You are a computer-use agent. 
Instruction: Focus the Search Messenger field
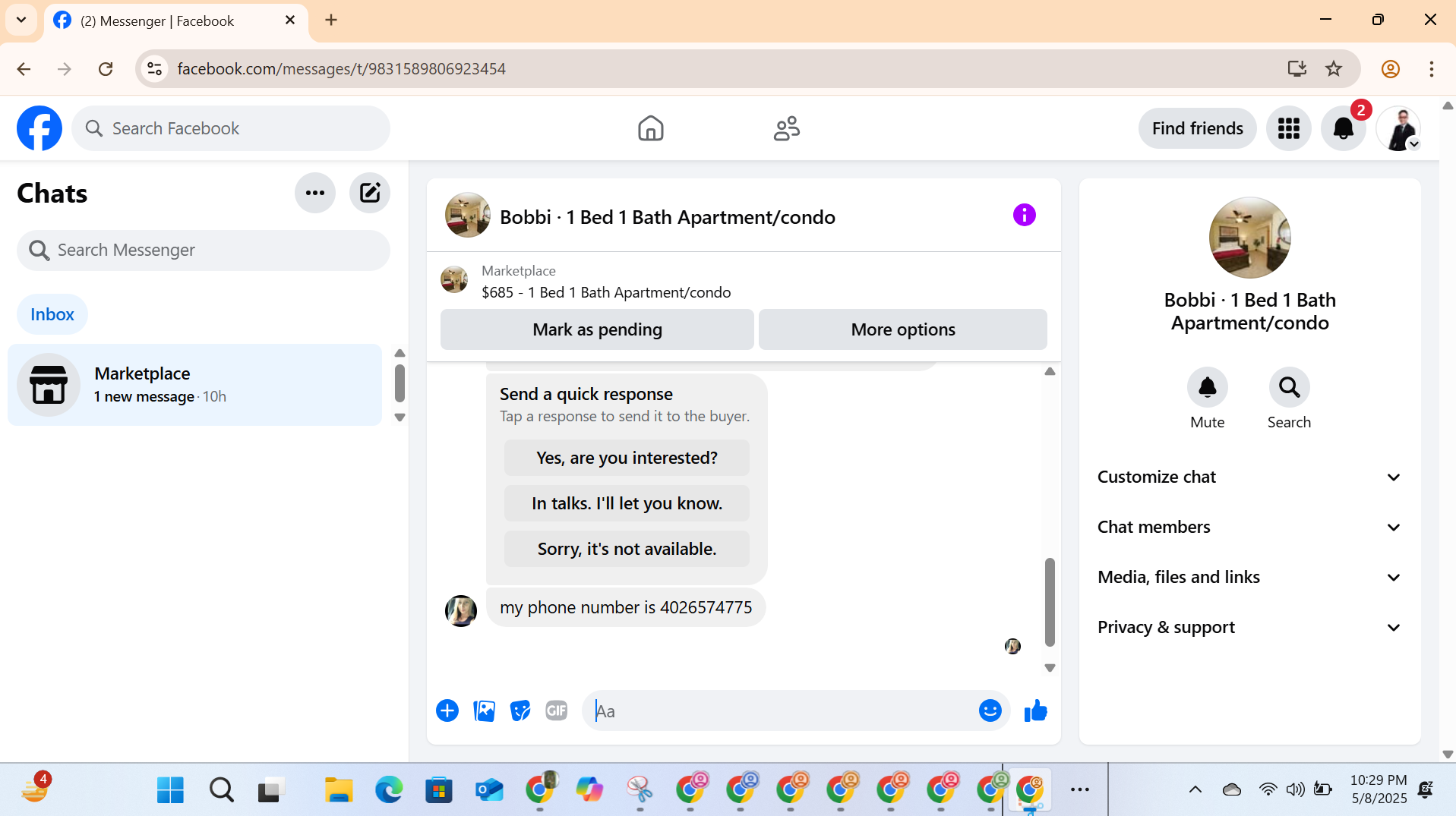204,250
